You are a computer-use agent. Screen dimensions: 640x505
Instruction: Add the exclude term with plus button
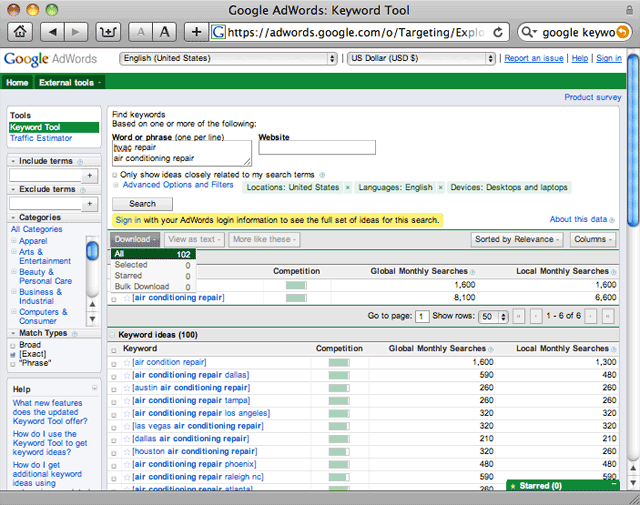pos(89,204)
